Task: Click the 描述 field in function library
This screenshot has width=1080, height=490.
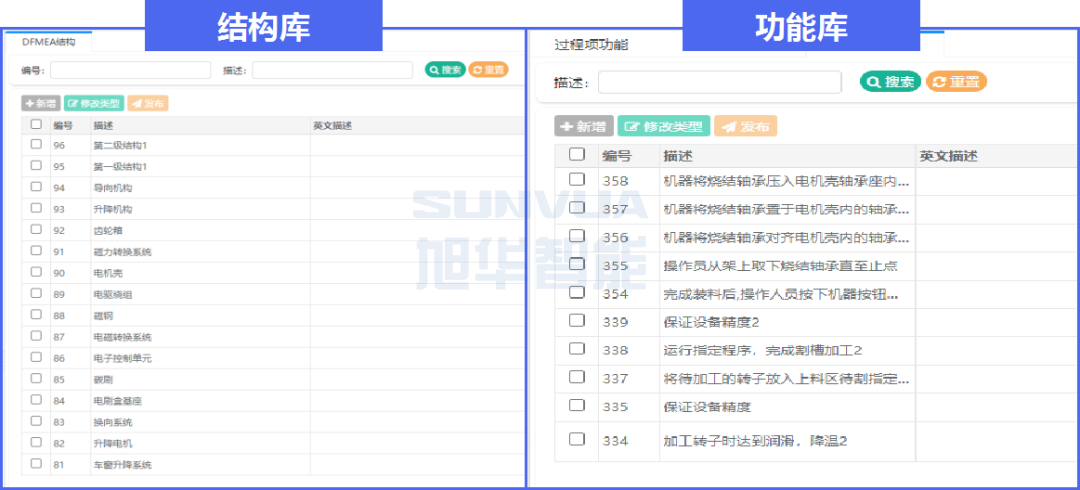Action: [719, 82]
